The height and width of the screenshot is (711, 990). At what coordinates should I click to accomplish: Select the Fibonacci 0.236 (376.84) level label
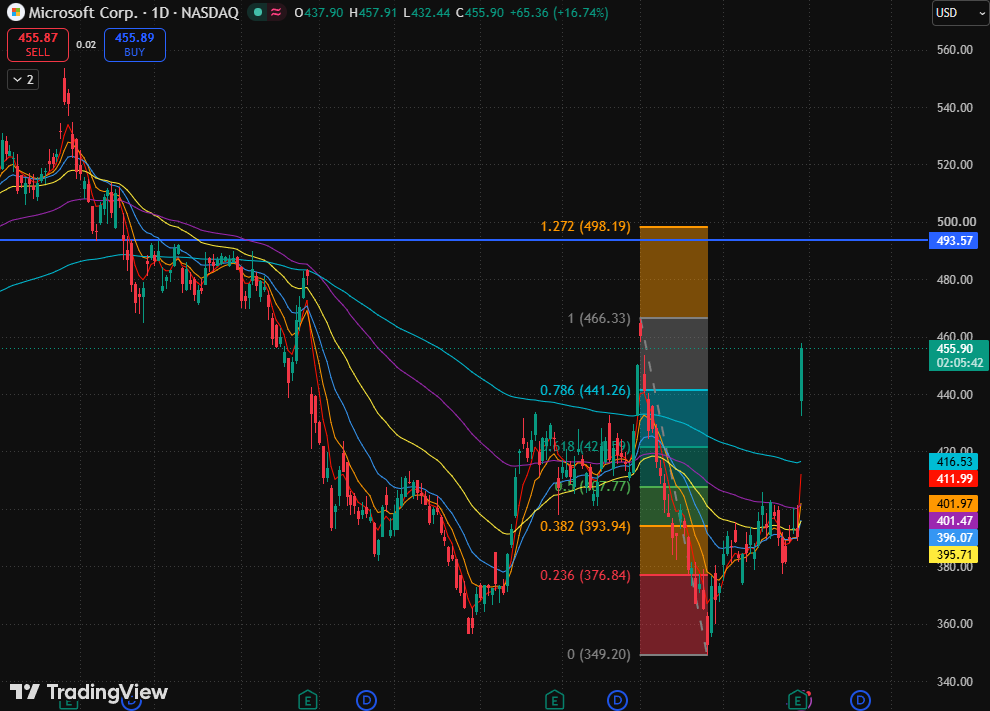pos(585,575)
